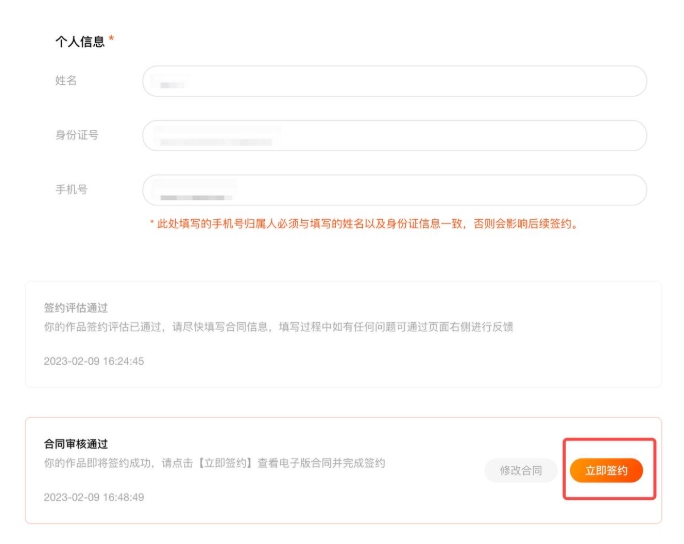This screenshot has width=684, height=544.
Task: Click the red required asterisk beside 个人信息
Action: pos(112,40)
